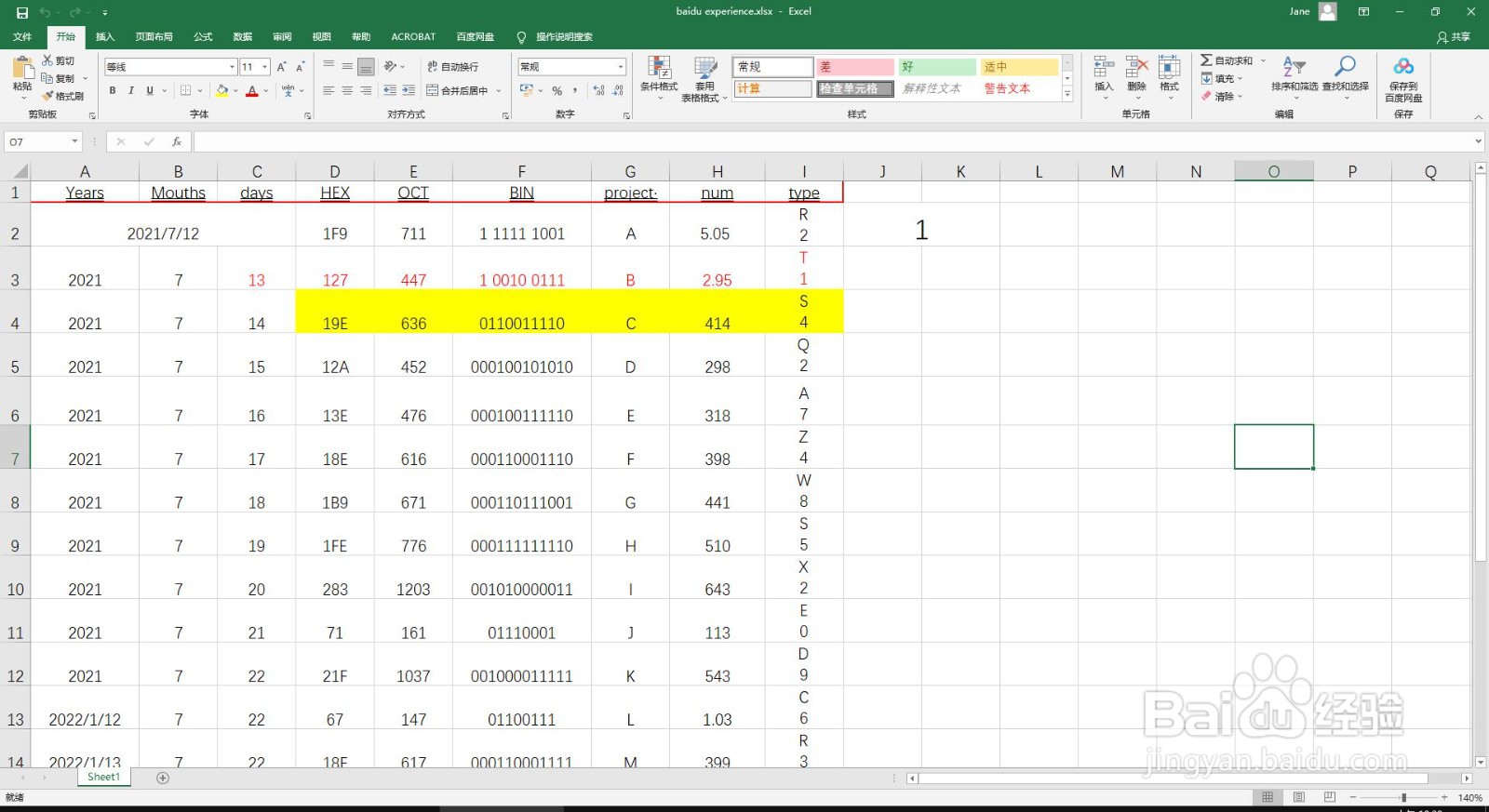
Task: Expand AutoSum (自动求和) dropdown arrow
Action: [x=1263, y=60]
